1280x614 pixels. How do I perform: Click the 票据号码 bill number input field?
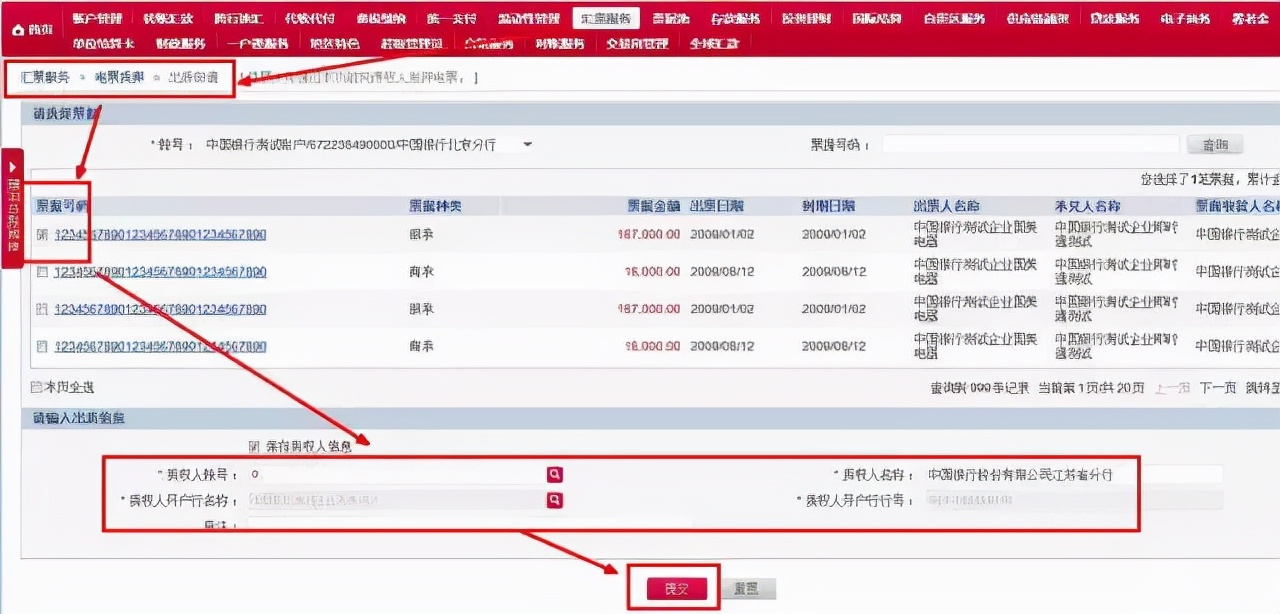point(1030,143)
